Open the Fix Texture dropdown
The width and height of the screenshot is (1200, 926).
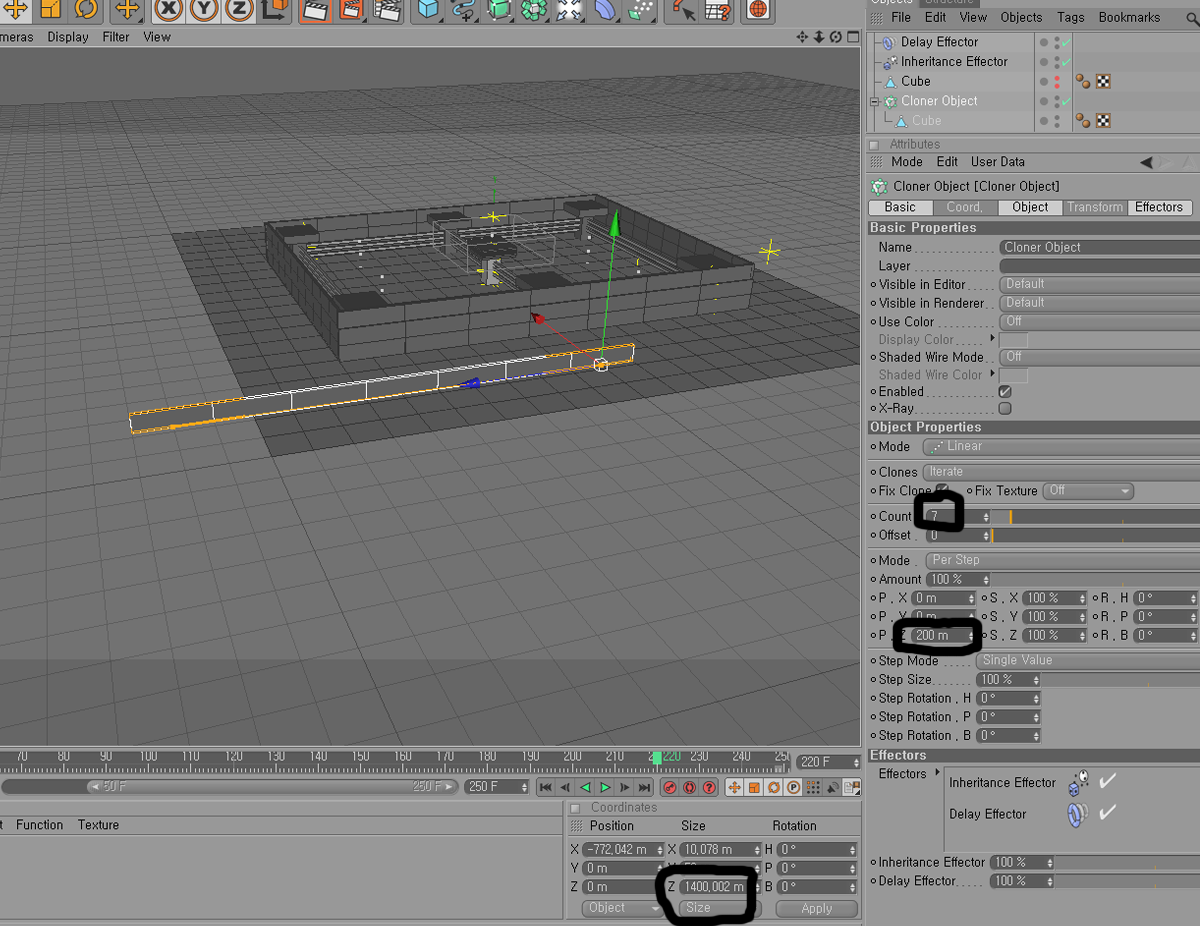[x=1088, y=491]
